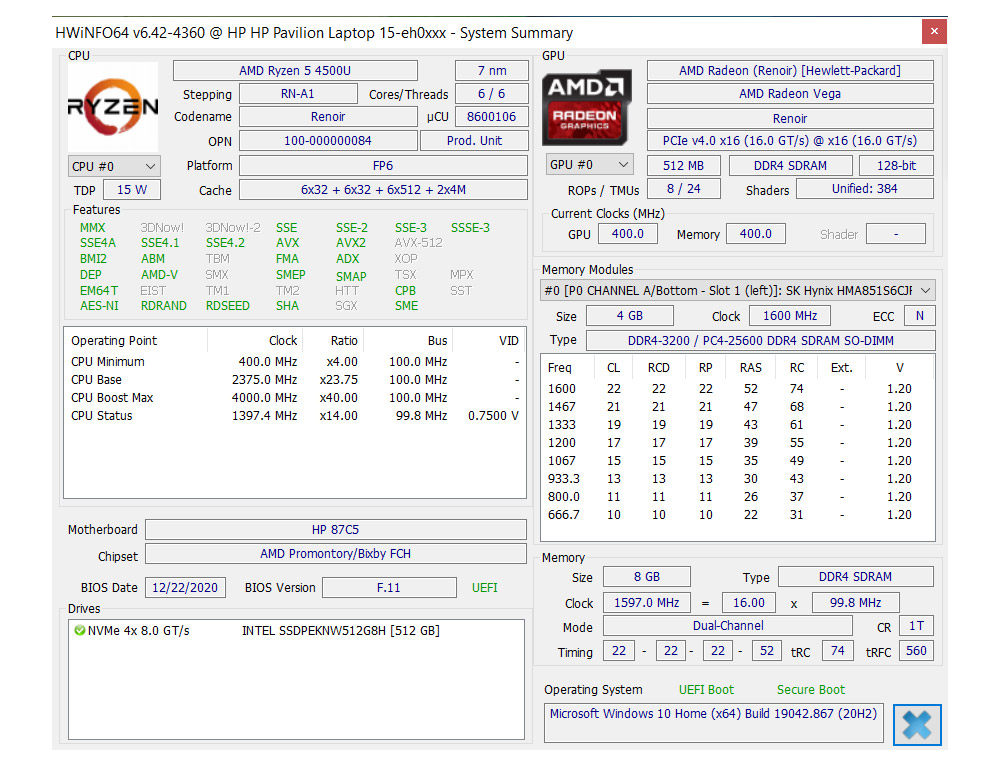The width and height of the screenshot is (1000, 772).
Task: Click the CR 1T value
Action: pyautogui.click(x=916, y=626)
